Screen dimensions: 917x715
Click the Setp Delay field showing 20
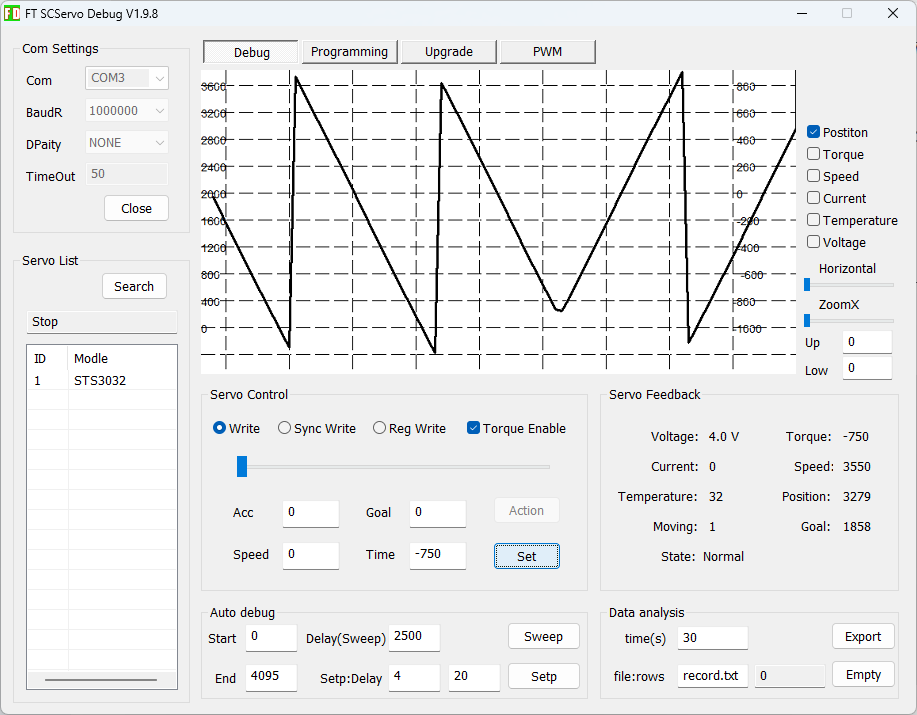coord(474,678)
